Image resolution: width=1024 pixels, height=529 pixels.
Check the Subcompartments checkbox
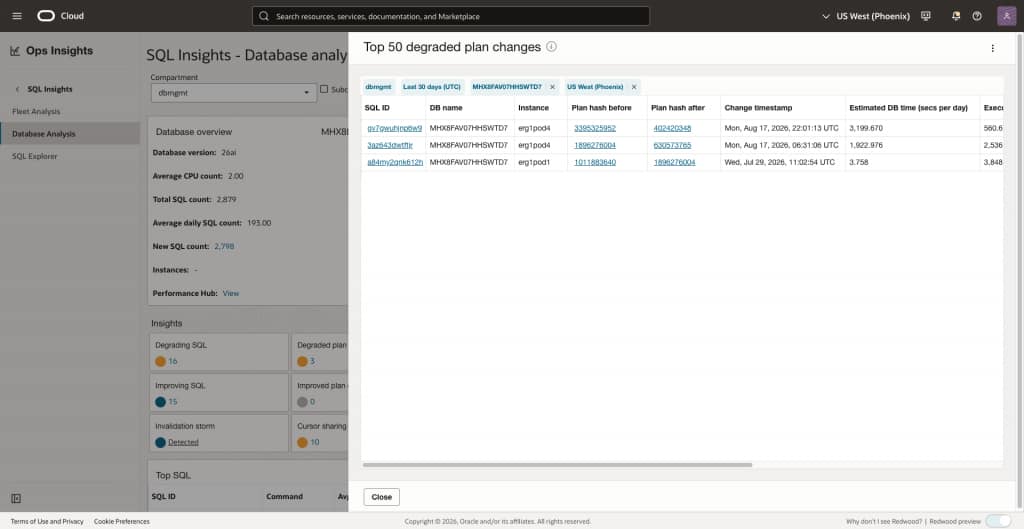click(324, 89)
